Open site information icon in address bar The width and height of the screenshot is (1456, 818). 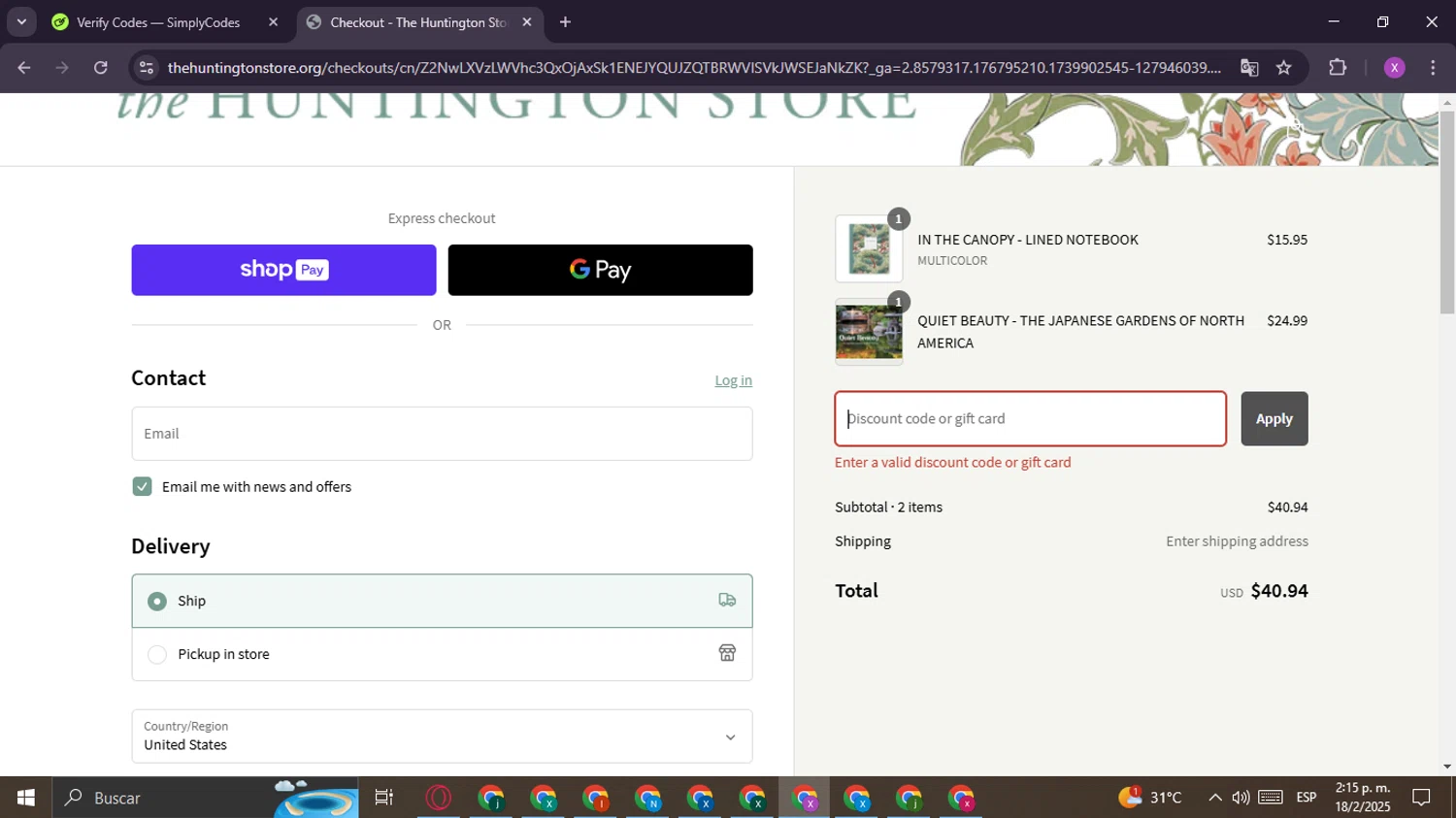tap(147, 68)
